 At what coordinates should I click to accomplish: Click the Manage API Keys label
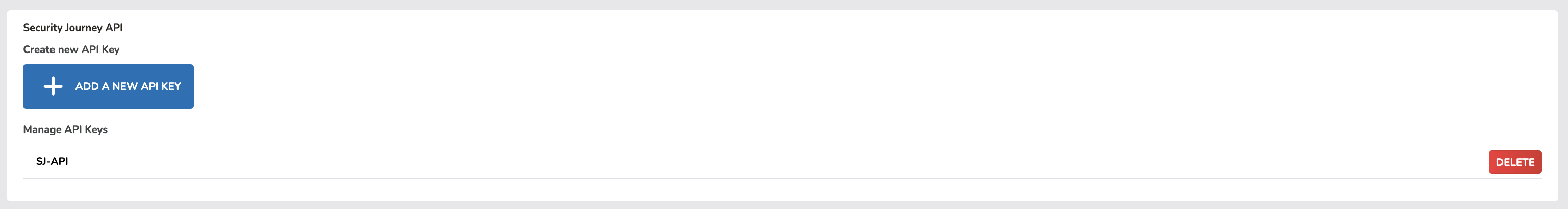[65, 129]
